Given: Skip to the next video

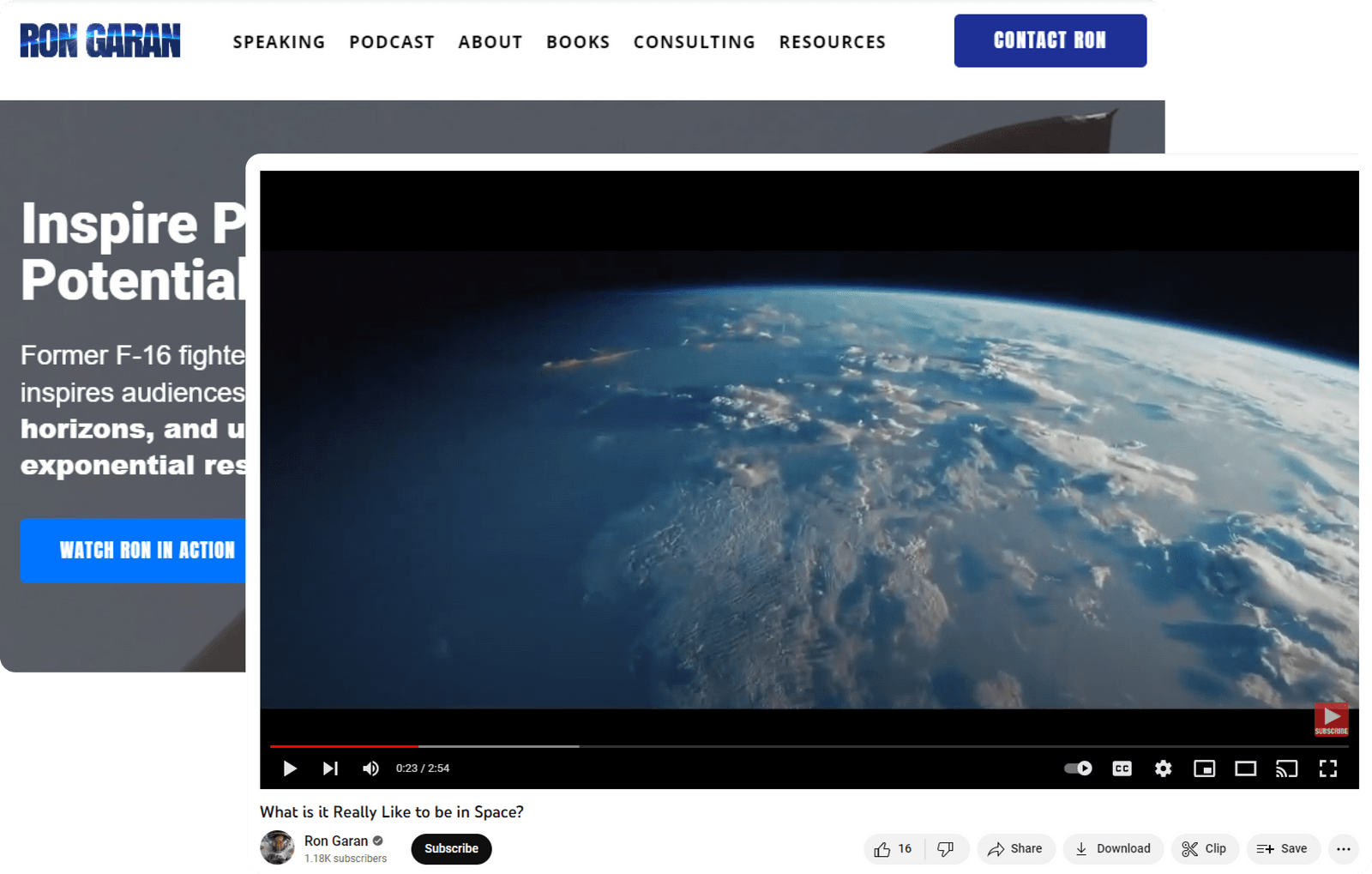Looking at the screenshot, I should 330,769.
